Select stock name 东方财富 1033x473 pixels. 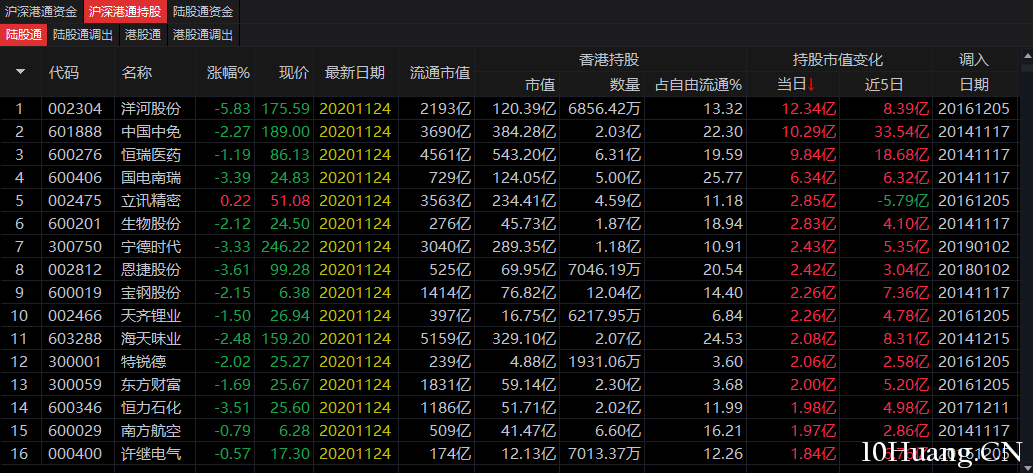151,385
